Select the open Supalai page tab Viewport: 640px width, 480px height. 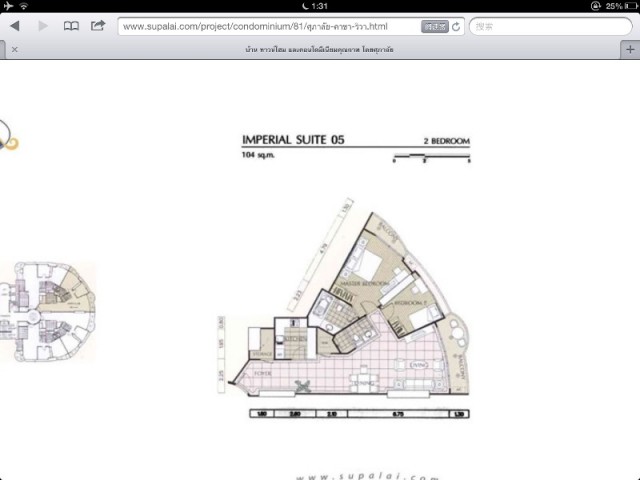(319, 49)
